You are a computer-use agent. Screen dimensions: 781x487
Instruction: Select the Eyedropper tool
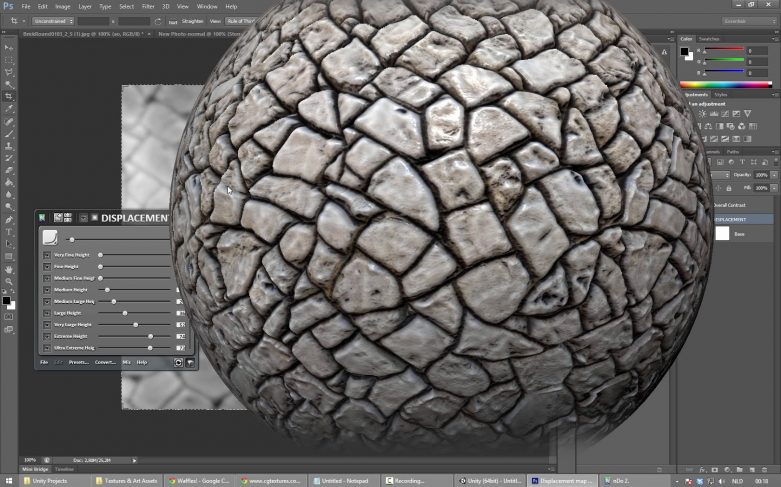click(9, 109)
